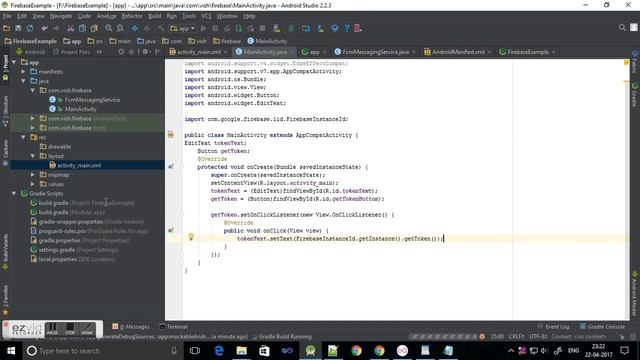The width and height of the screenshot is (640, 360).
Task: Toggle the Android Model tool window button
Action: click(x=635, y=293)
